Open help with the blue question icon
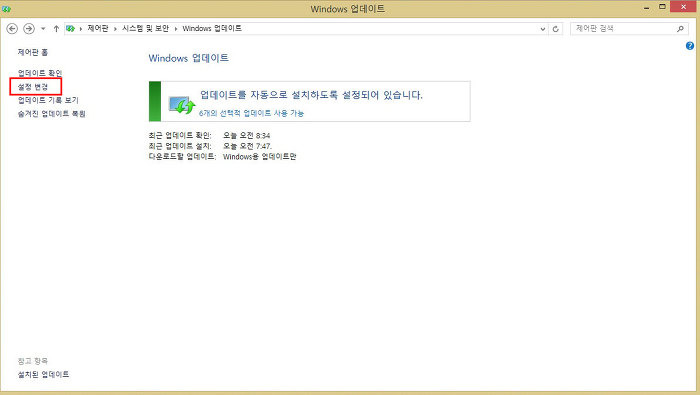 pos(690,46)
